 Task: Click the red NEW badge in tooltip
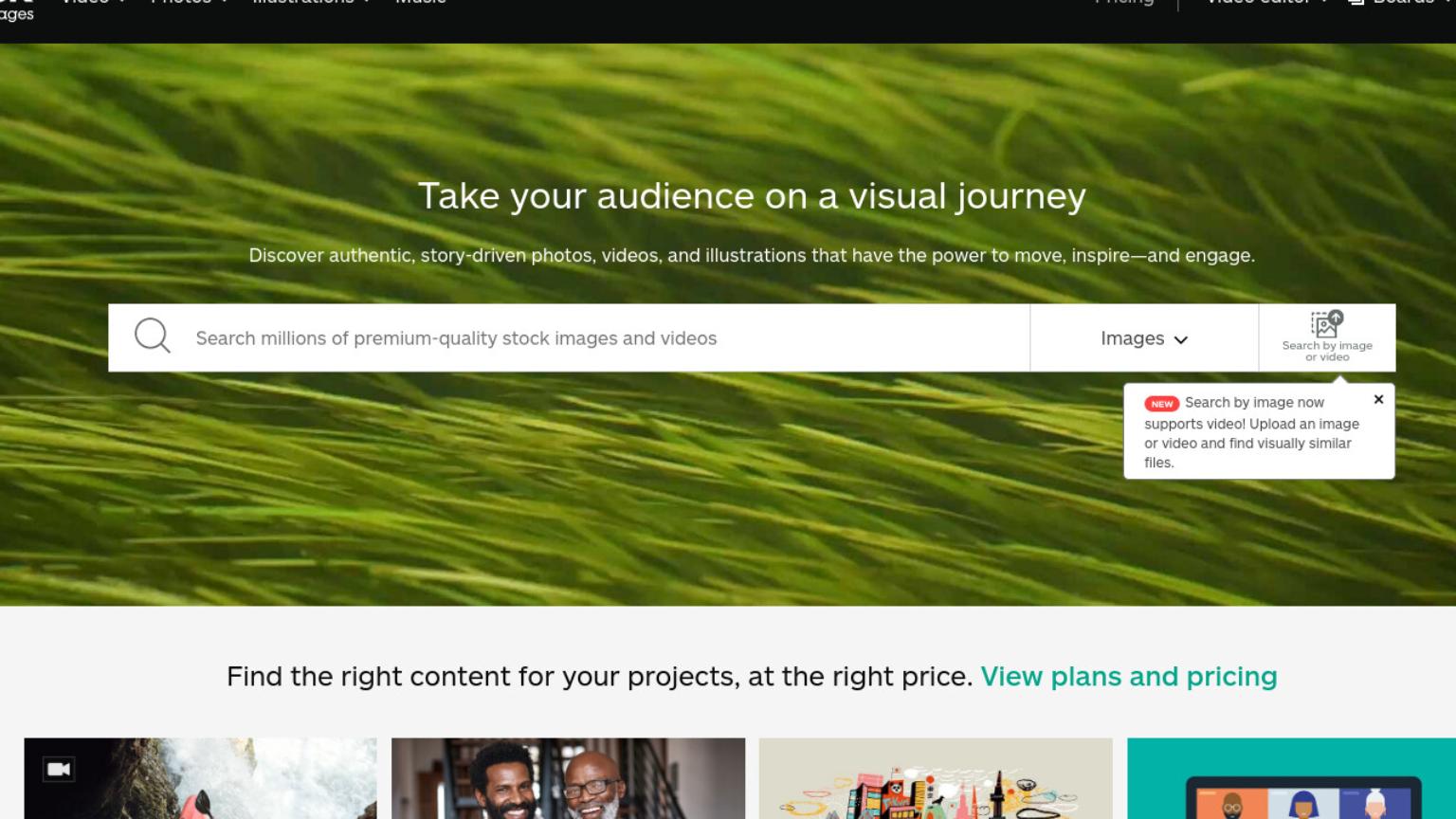tap(1161, 404)
